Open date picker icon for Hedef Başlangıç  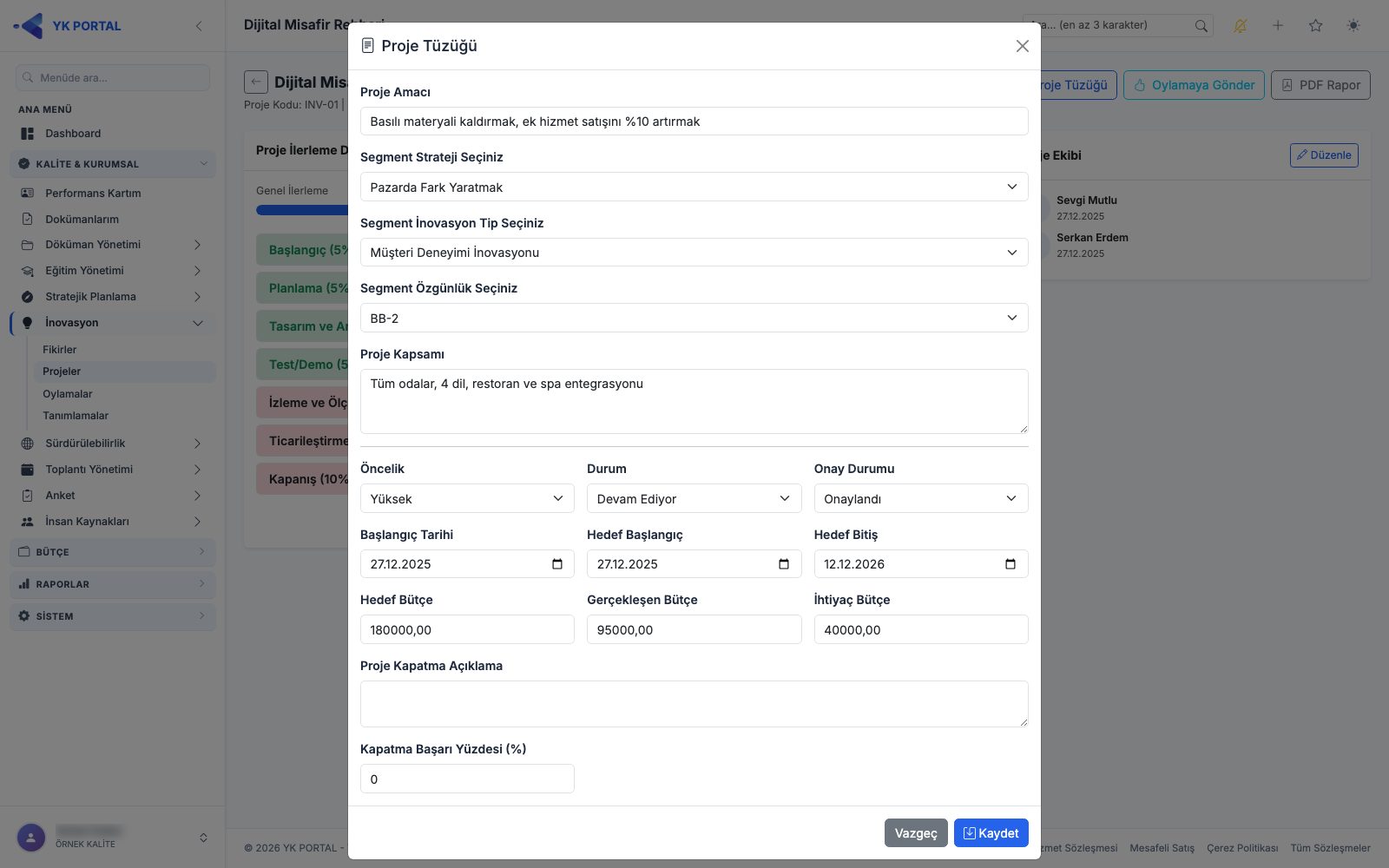point(784,564)
